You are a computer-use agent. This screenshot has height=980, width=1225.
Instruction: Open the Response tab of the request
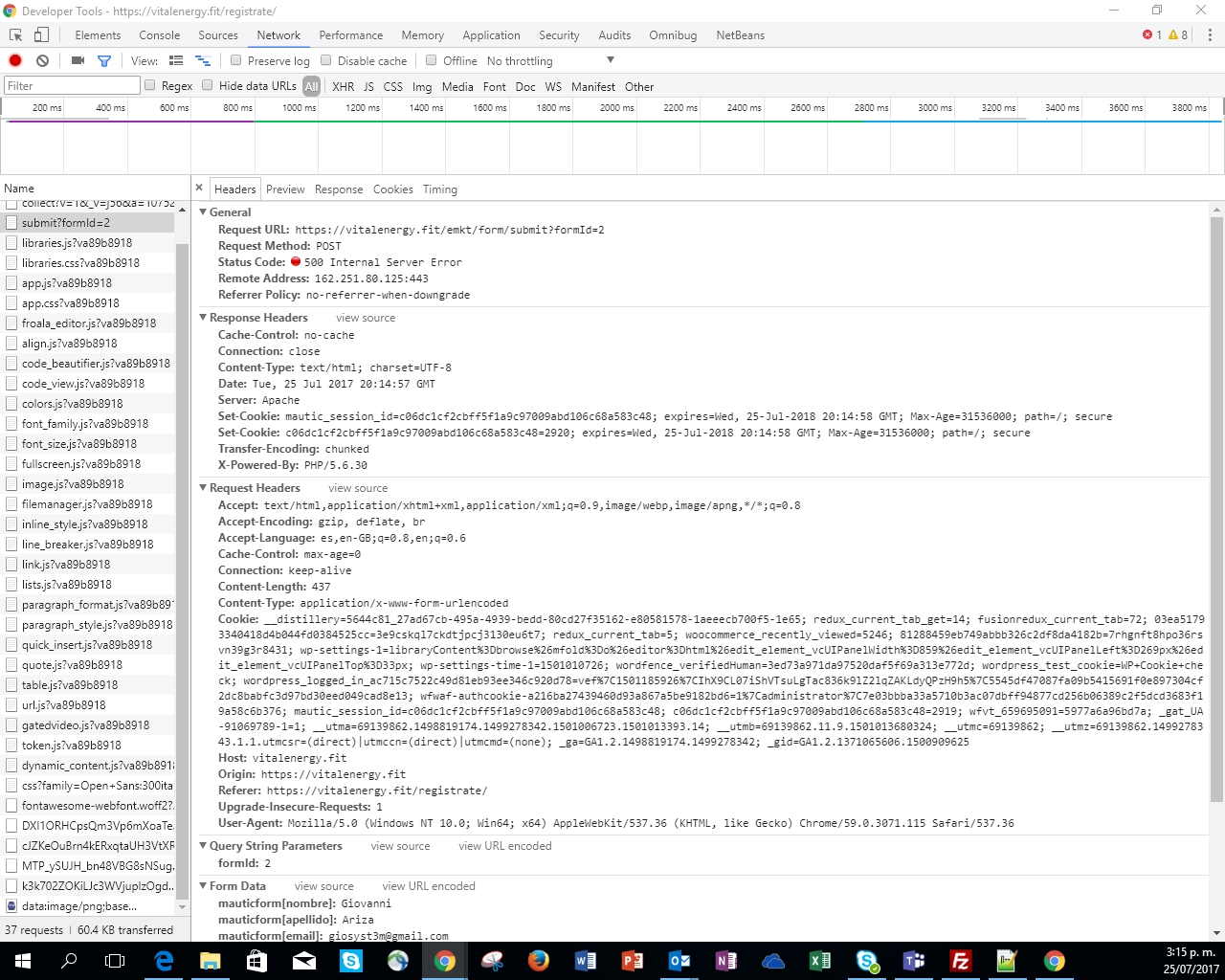click(x=339, y=189)
